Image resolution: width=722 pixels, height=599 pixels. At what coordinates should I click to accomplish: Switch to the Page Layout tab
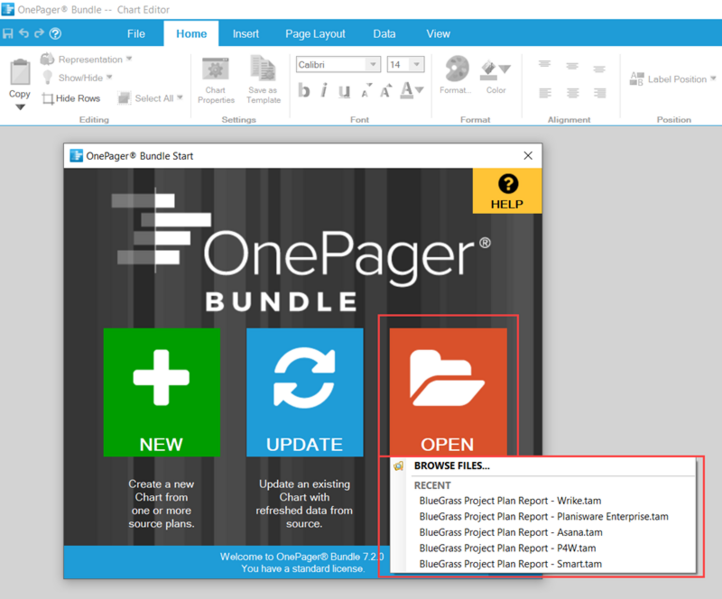pyautogui.click(x=315, y=34)
